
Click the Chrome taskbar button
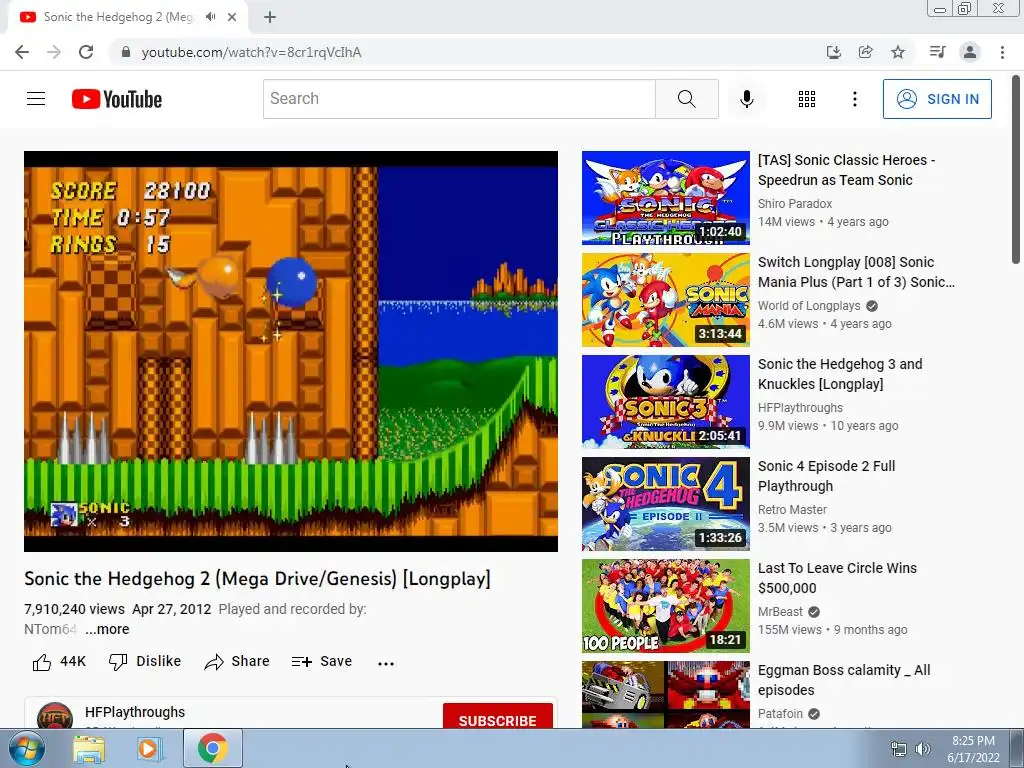click(212, 748)
